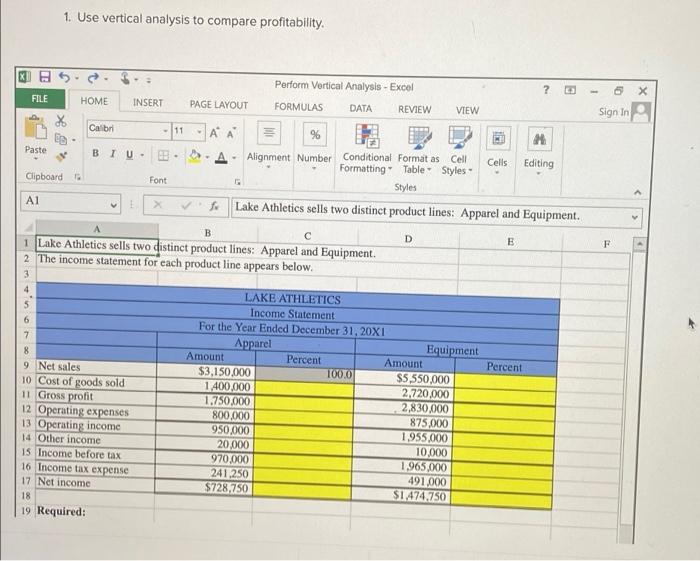Open the underline style dropdown arrow

point(142,155)
